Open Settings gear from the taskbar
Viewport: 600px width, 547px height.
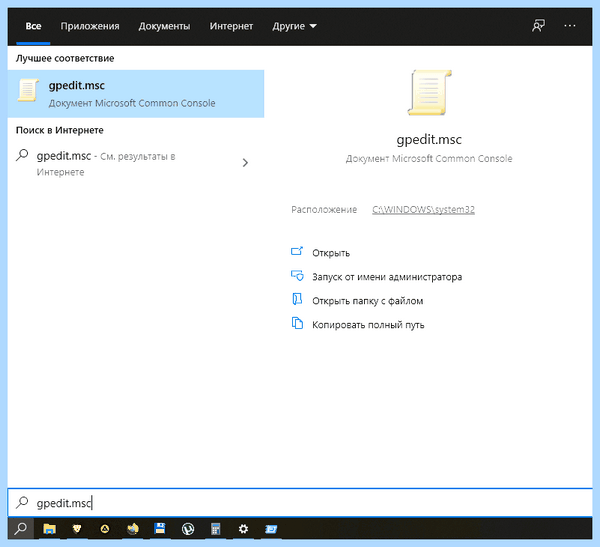coord(243,529)
